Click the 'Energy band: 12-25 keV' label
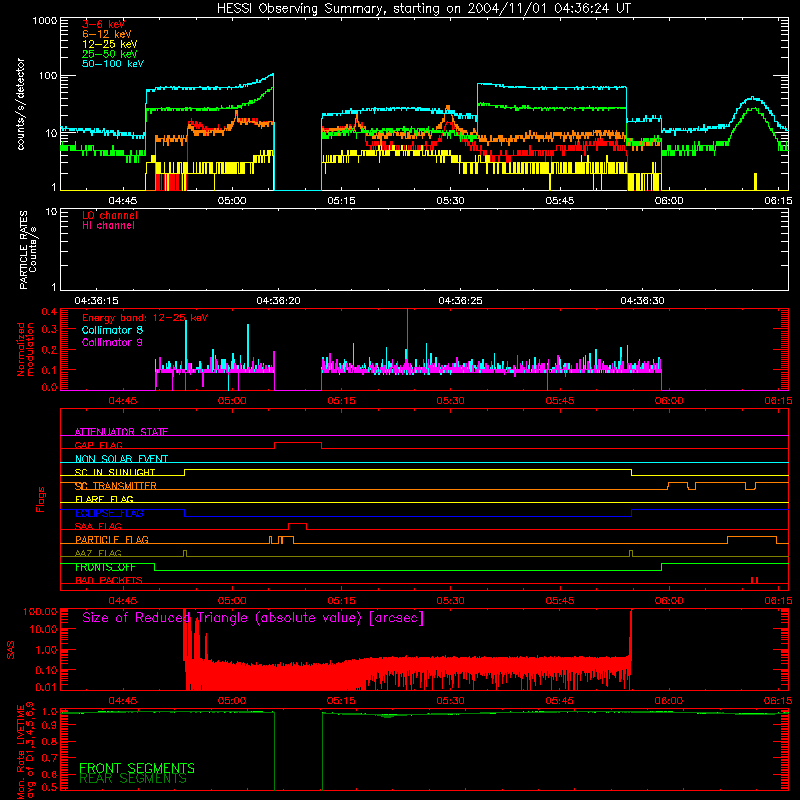Screen dimensions: 800x800 [145, 318]
